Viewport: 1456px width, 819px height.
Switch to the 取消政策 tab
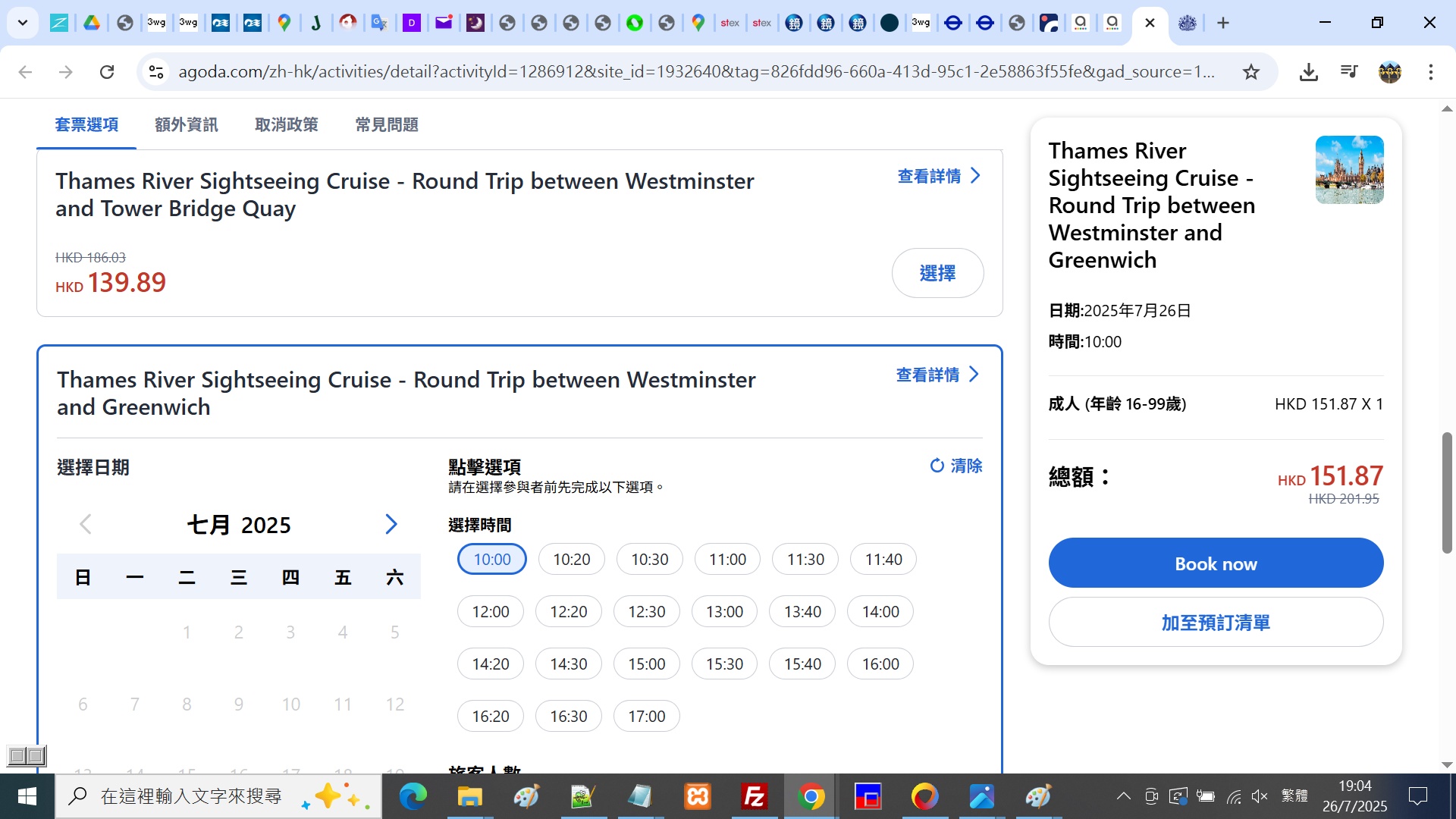pyautogui.click(x=287, y=125)
